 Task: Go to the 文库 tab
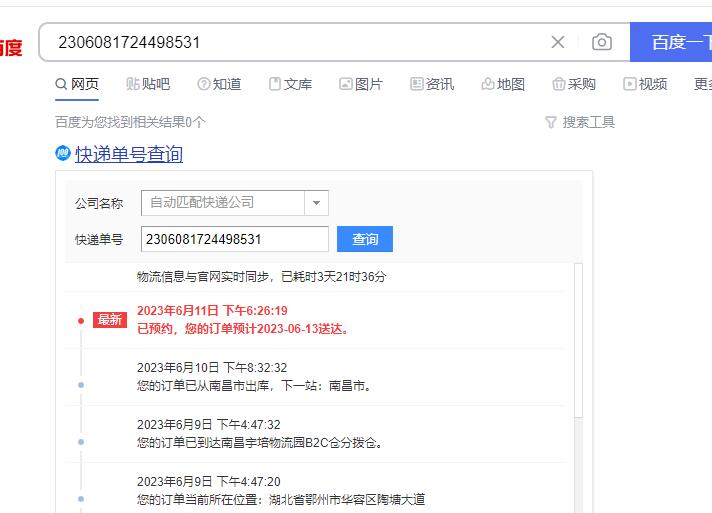(x=290, y=84)
